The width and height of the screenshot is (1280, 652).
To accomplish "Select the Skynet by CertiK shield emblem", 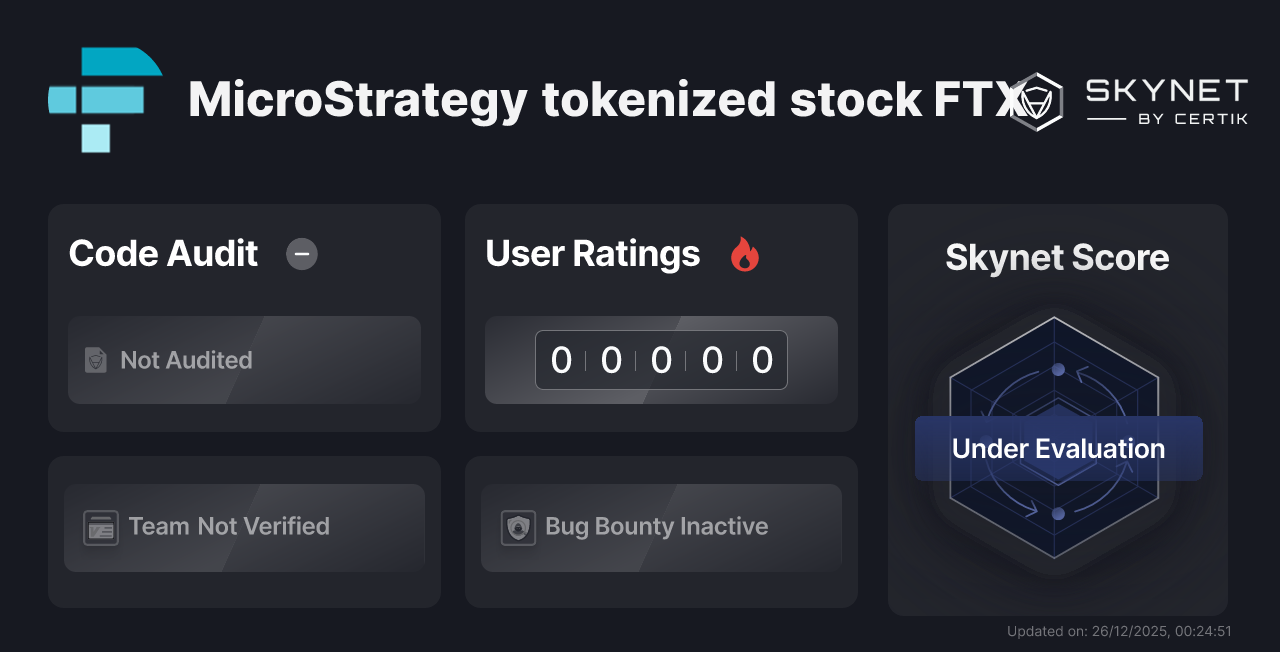I will click(x=1037, y=101).
